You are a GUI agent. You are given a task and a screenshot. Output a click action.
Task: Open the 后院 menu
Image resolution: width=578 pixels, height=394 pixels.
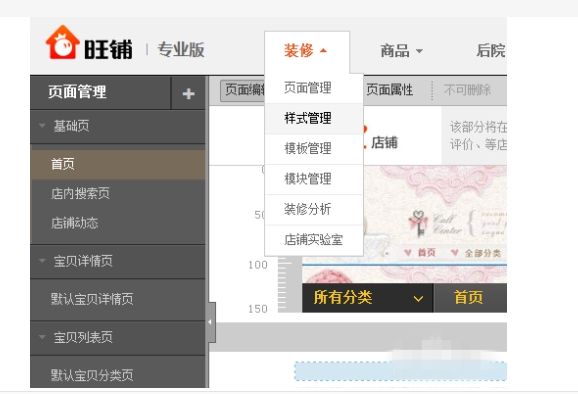tap(491, 50)
